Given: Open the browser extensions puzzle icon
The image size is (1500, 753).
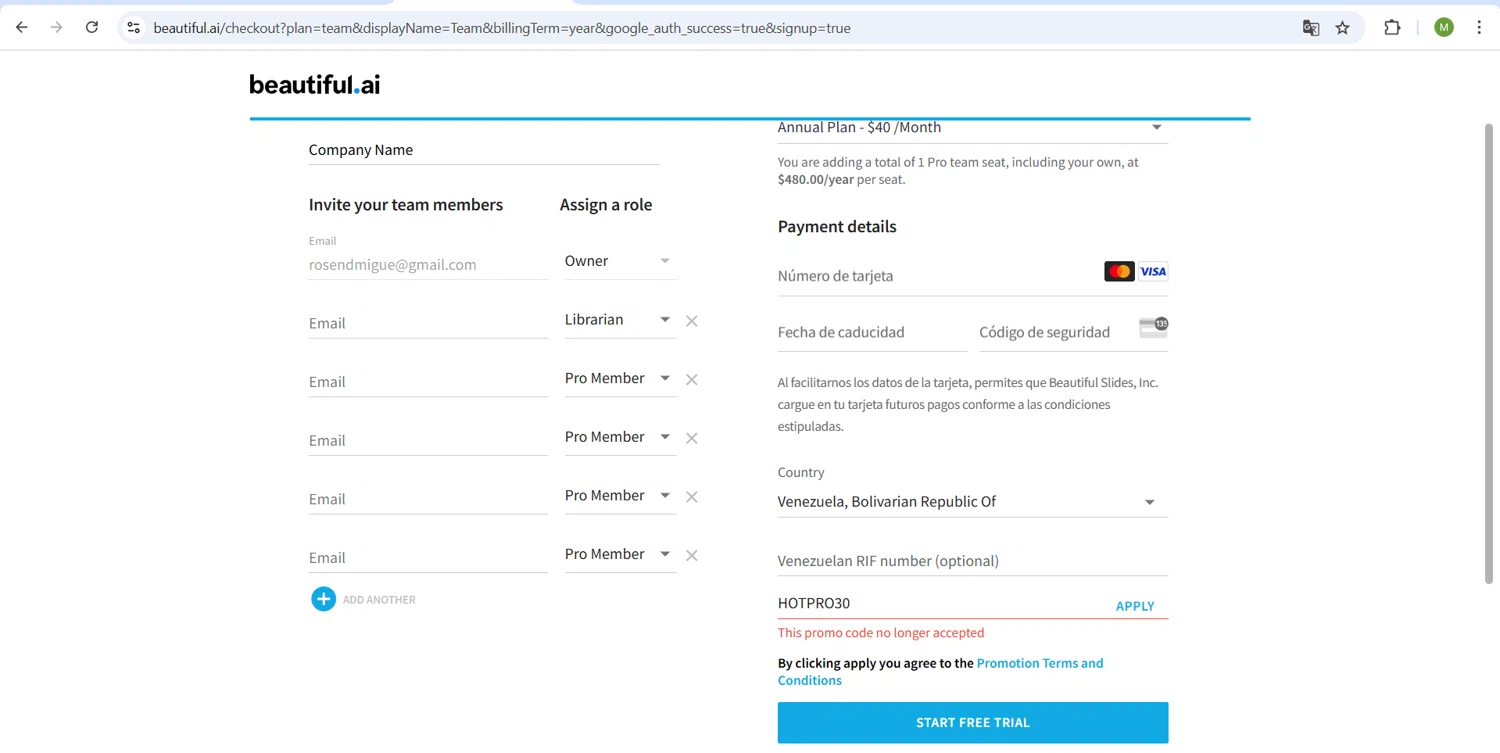Looking at the screenshot, I should click(x=1392, y=28).
